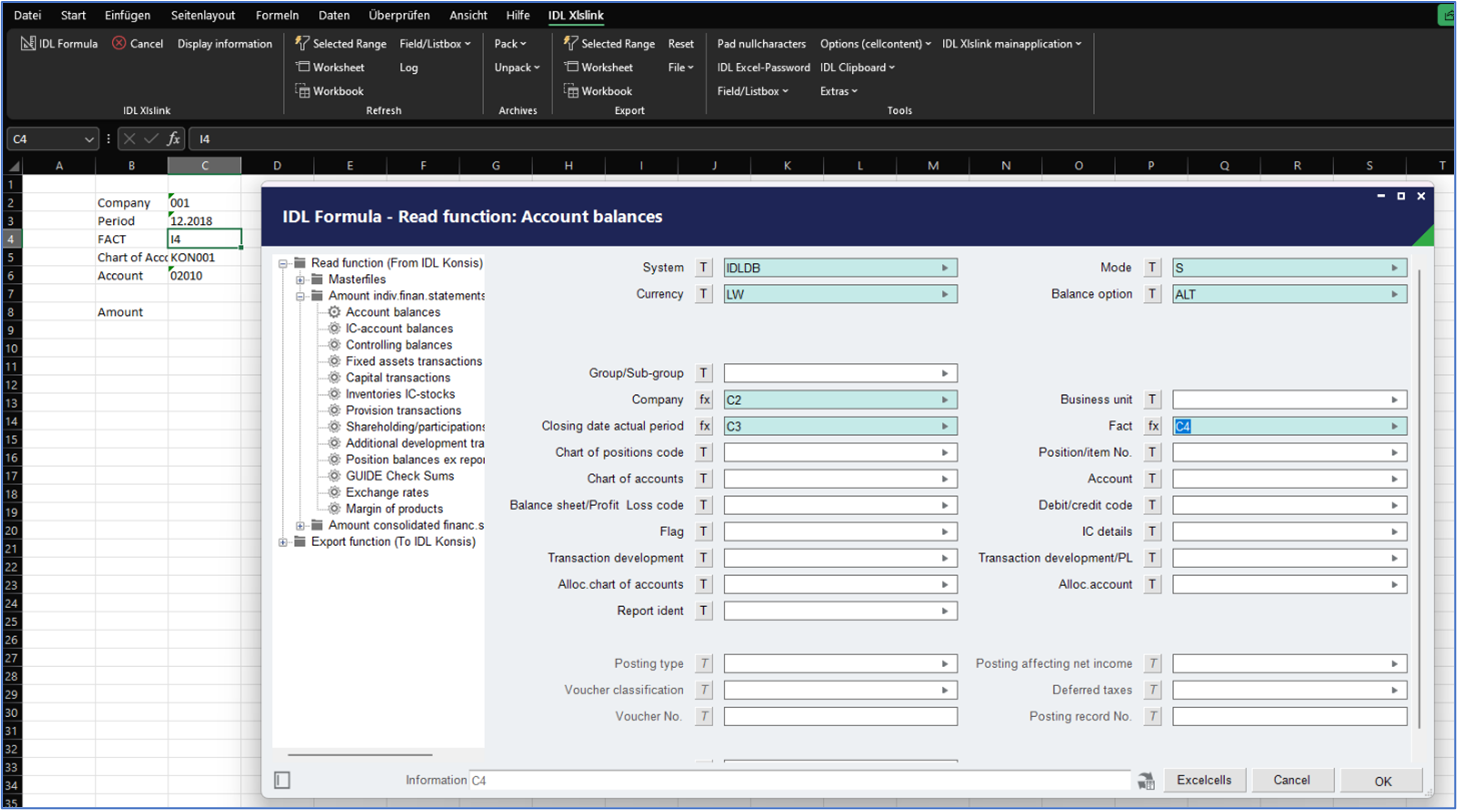The width and height of the screenshot is (1457, 810).
Task: Select Capital transactions in the tree
Action: [389, 378]
